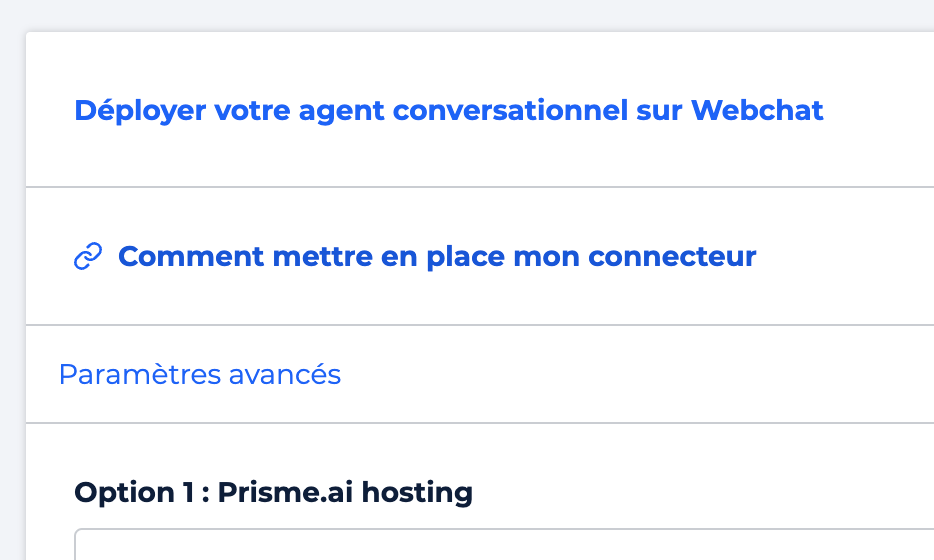Click the word "hosting" in the Option 1 heading
934x560 pixels.
417,493
